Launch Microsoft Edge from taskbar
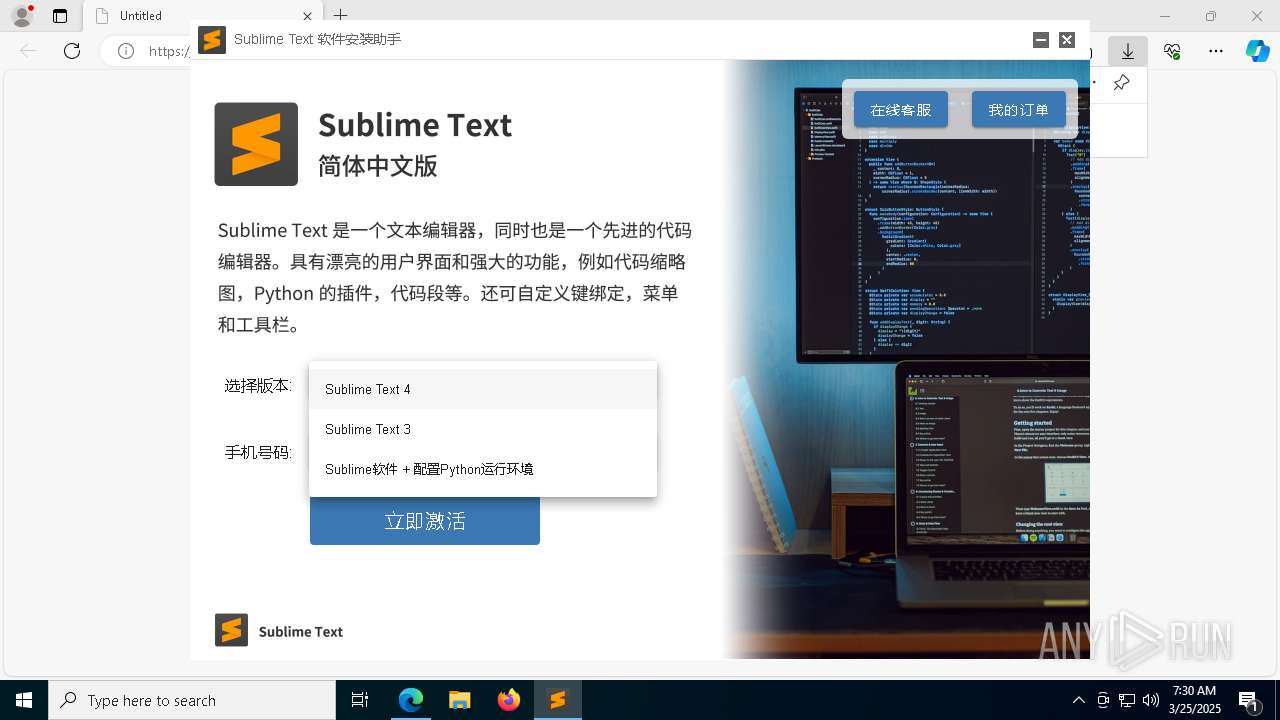 tap(411, 700)
